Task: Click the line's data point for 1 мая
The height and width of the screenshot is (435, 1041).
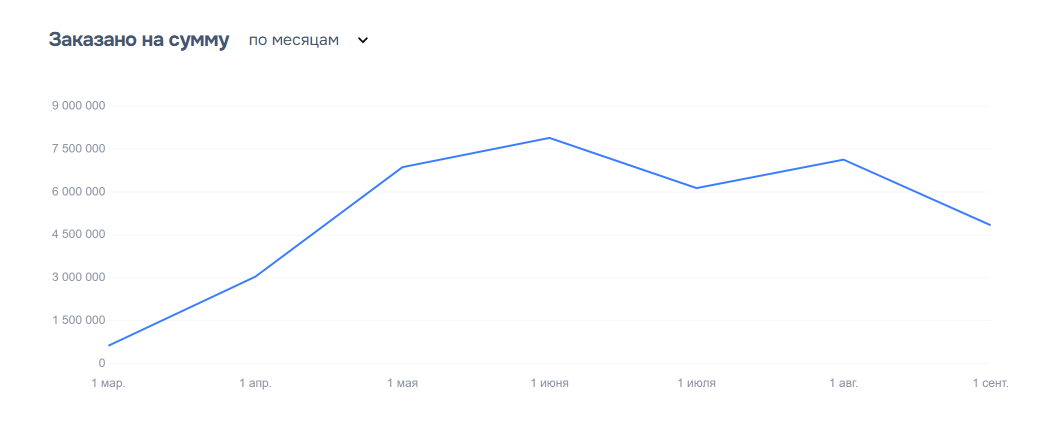Action: pos(402,167)
